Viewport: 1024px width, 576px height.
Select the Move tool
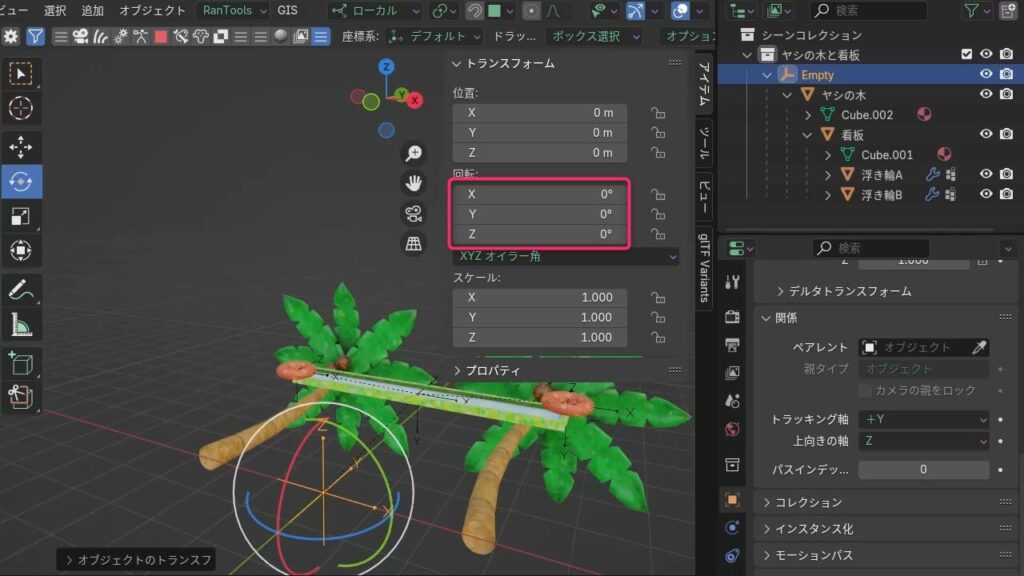tap(21, 147)
